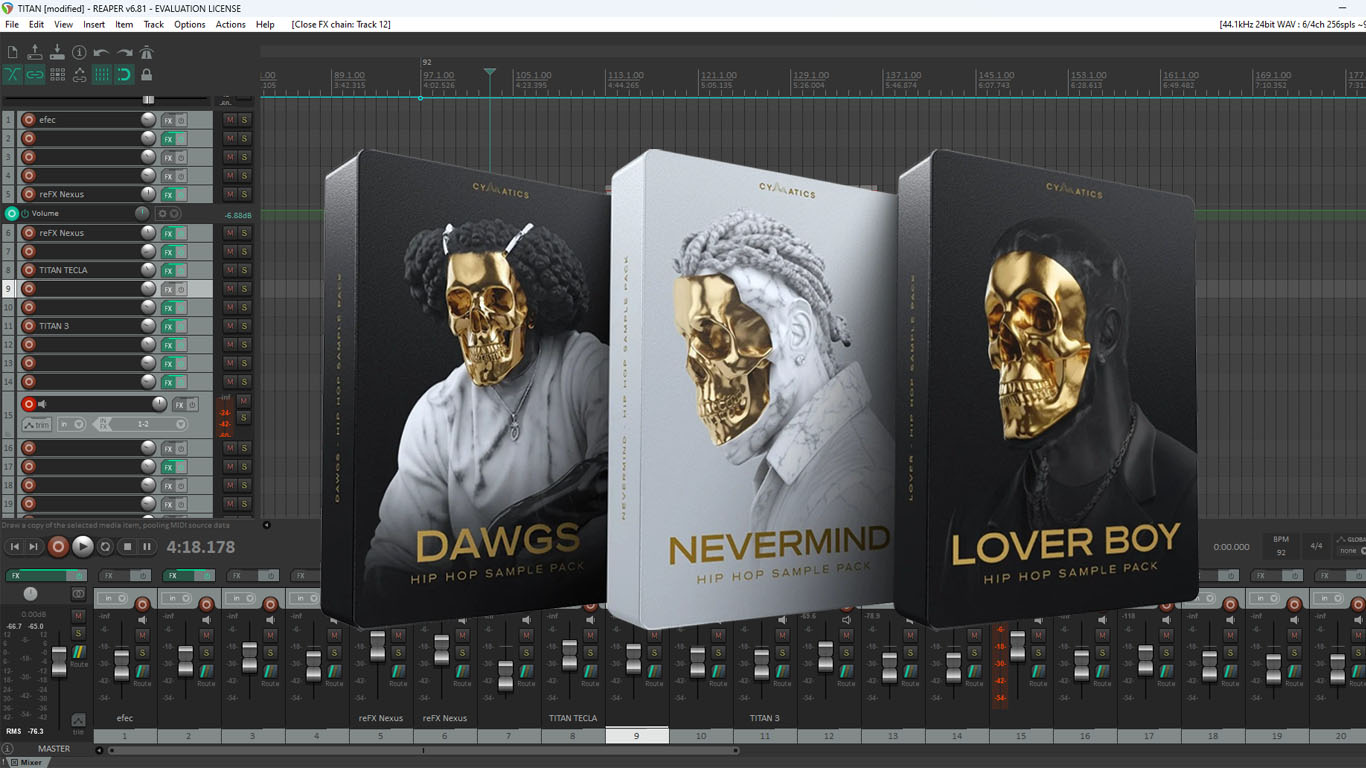Click the 4/4 time signature field
1366x768 pixels.
click(x=1316, y=546)
